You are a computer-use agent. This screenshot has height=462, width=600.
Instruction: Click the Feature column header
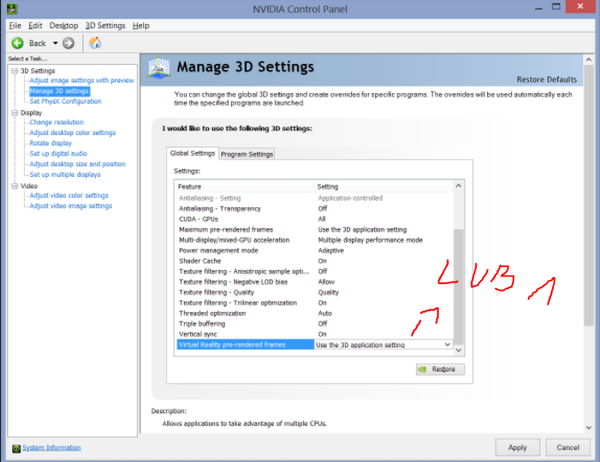245,186
